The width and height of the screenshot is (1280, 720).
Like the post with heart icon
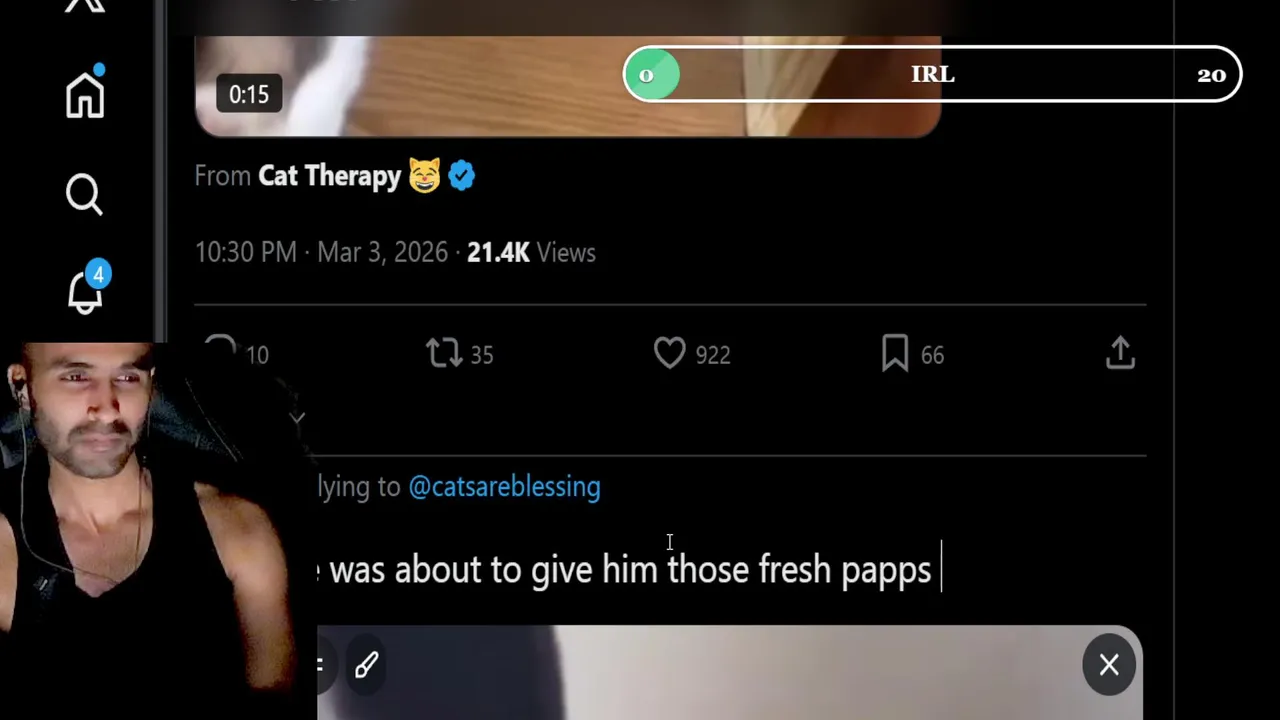[x=670, y=354]
